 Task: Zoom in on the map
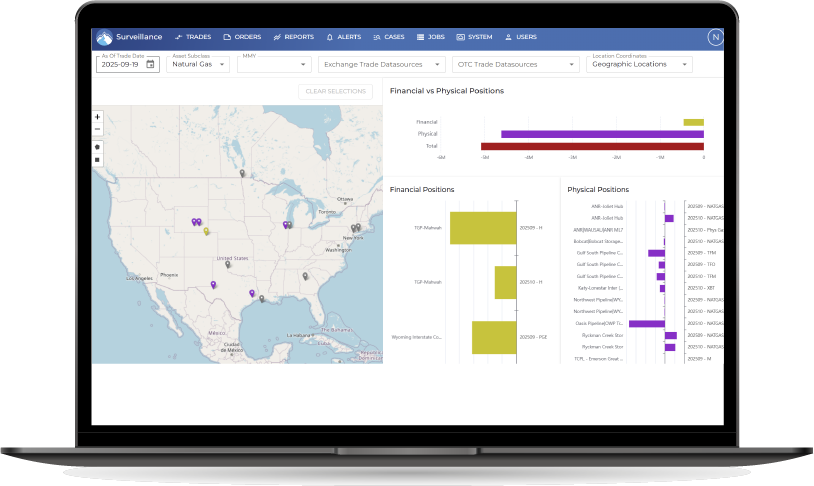pos(97,117)
